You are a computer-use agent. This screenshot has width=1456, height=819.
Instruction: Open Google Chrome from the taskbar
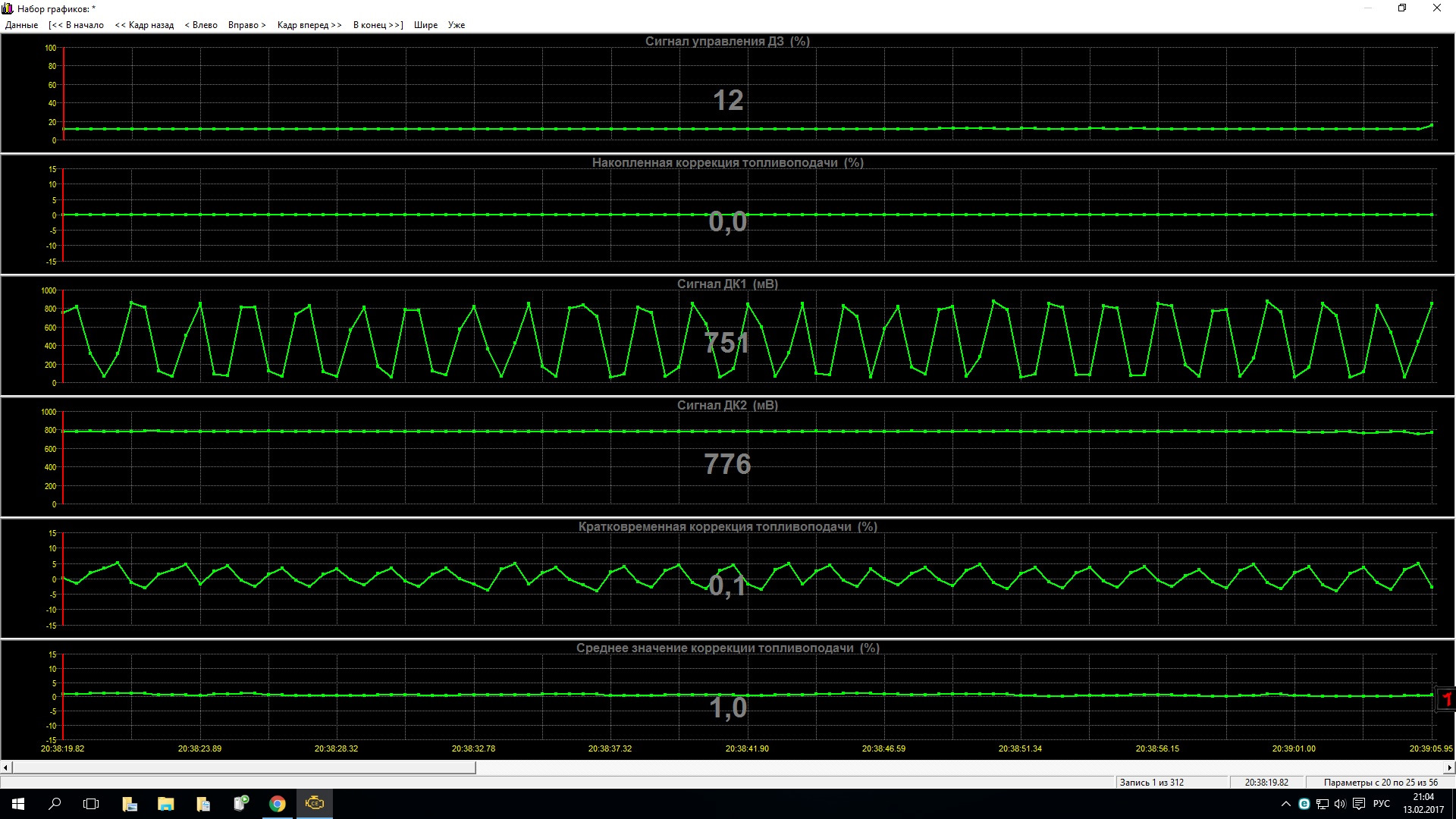coord(278,804)
